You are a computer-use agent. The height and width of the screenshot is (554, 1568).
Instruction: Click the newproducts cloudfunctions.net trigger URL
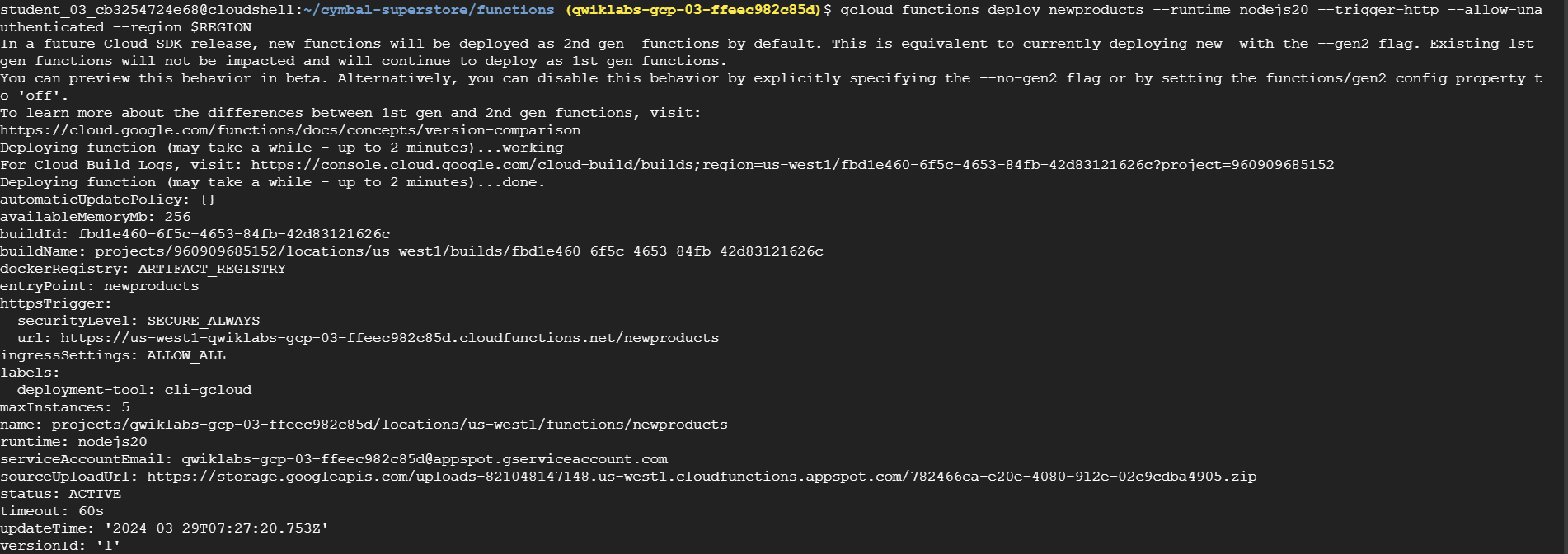(390, 338)
